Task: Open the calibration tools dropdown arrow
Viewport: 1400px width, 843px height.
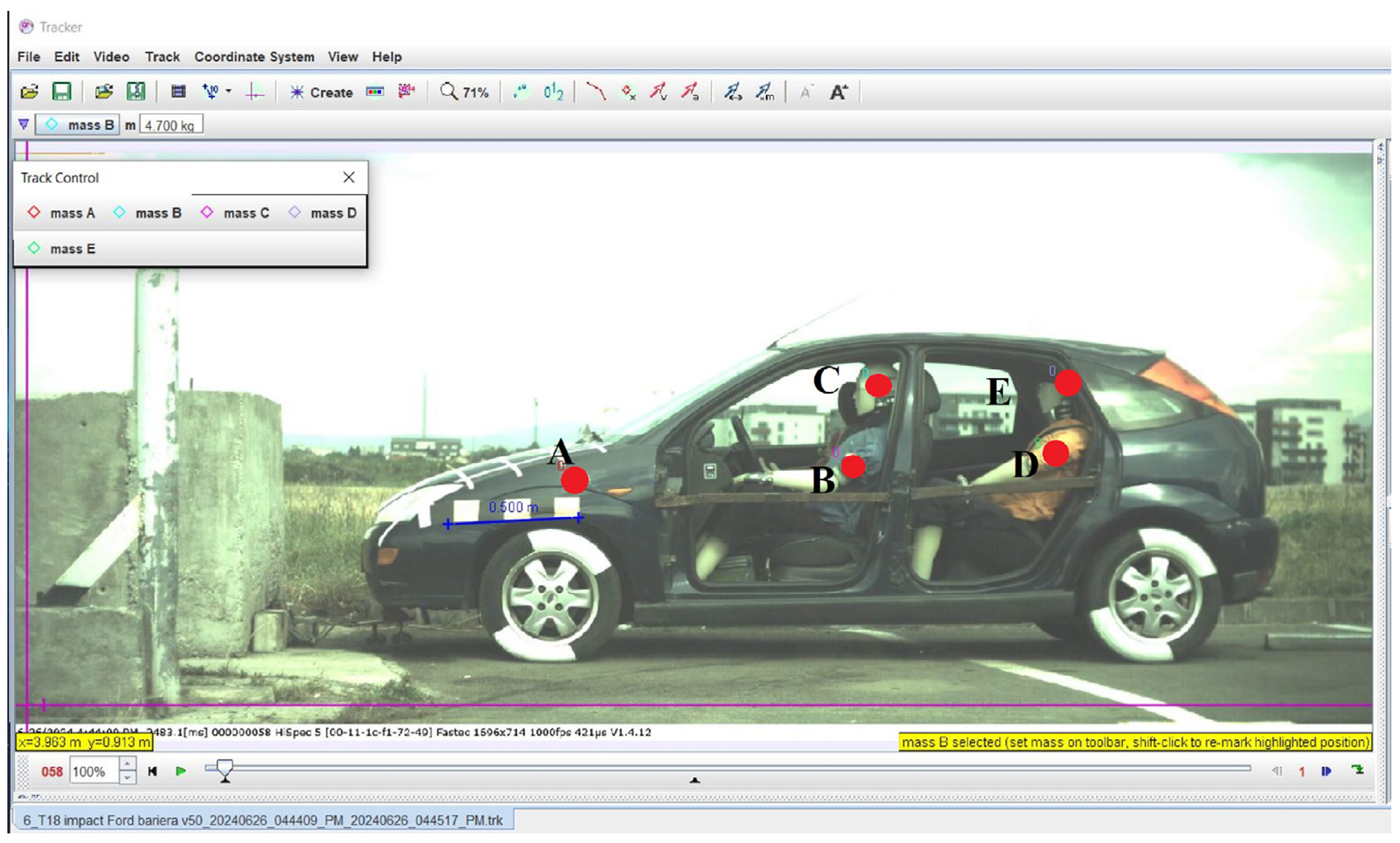Action: (228, 91)
